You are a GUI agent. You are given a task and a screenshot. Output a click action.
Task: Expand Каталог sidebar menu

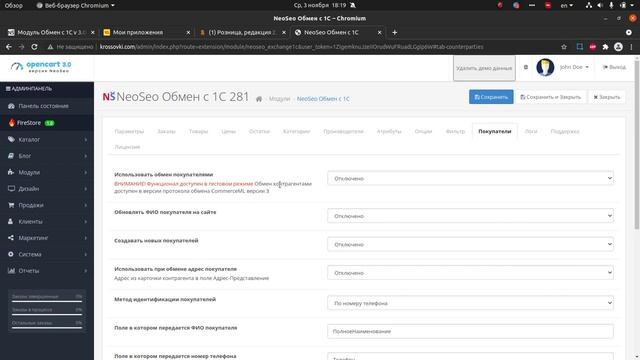[x=47, y=140]
